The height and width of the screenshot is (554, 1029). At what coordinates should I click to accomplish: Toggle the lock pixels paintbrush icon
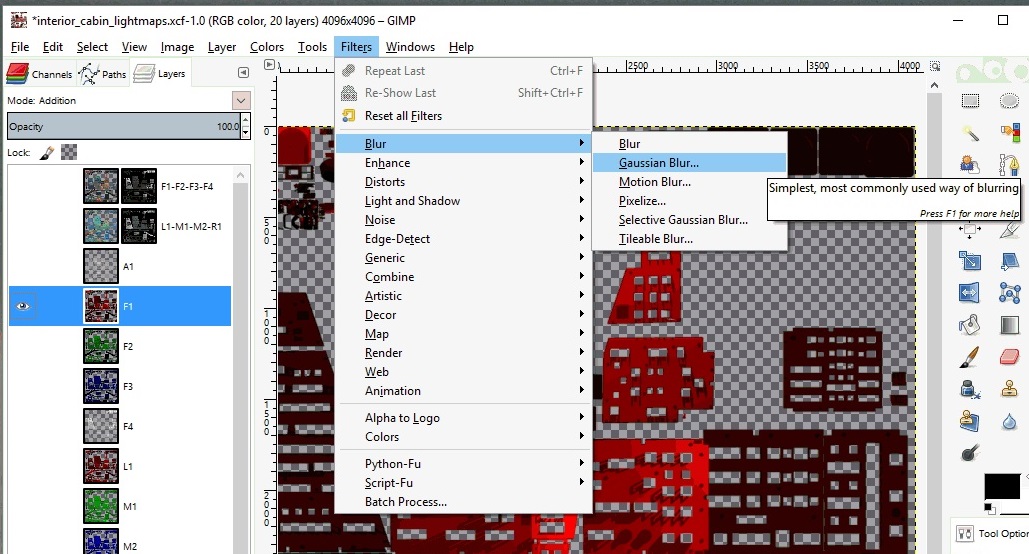47,153
